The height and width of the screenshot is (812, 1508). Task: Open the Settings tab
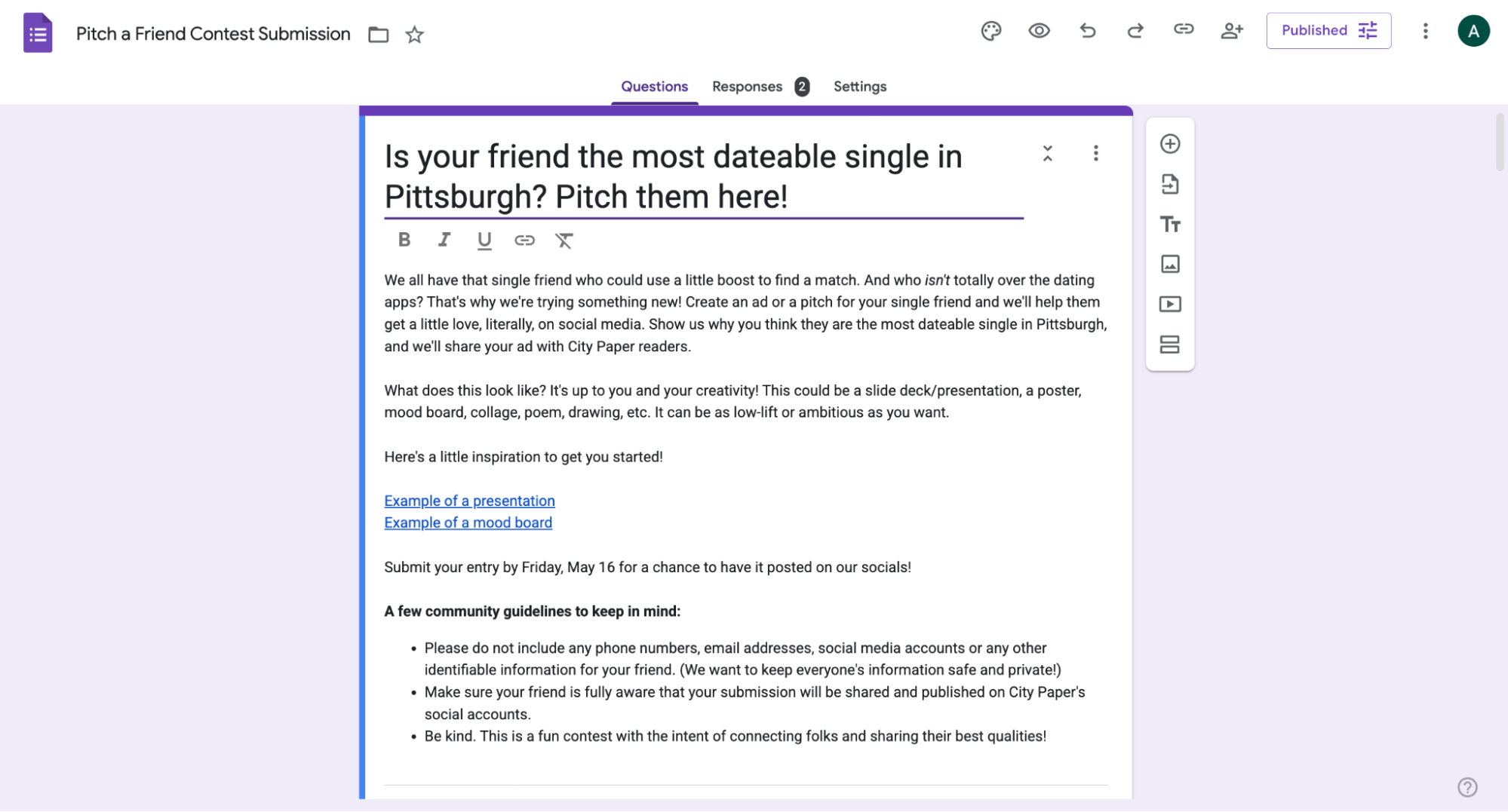(859, 87)
